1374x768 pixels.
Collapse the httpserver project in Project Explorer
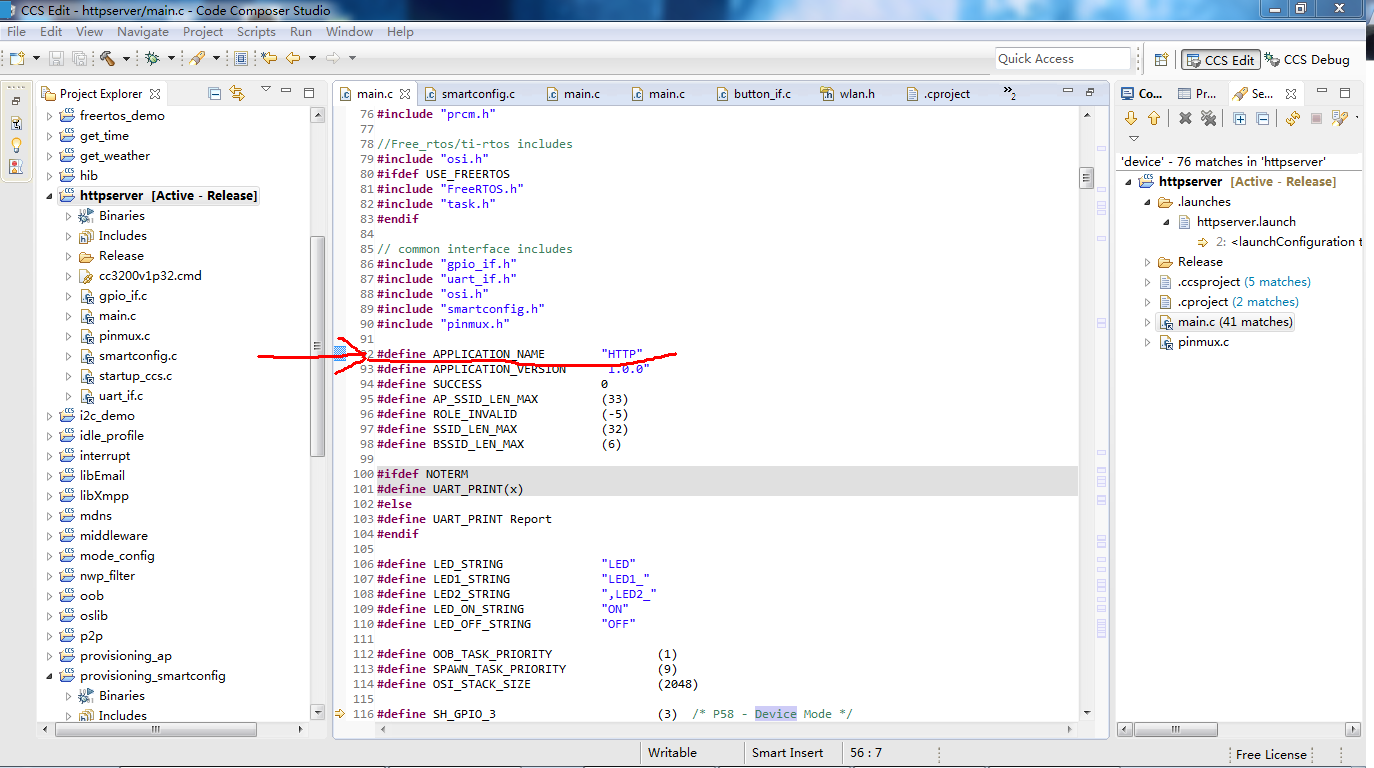click(x=50, y=196)
